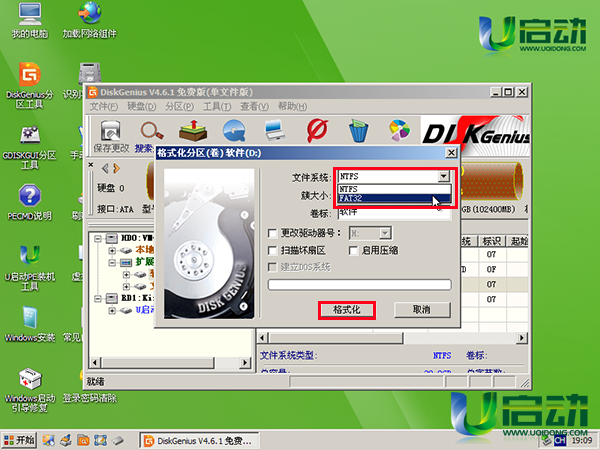The height and width of the screenshot is (450, 600).
Task: Open GDISKGUI分区工具 desktop icon
Action: tap(29, 148)
